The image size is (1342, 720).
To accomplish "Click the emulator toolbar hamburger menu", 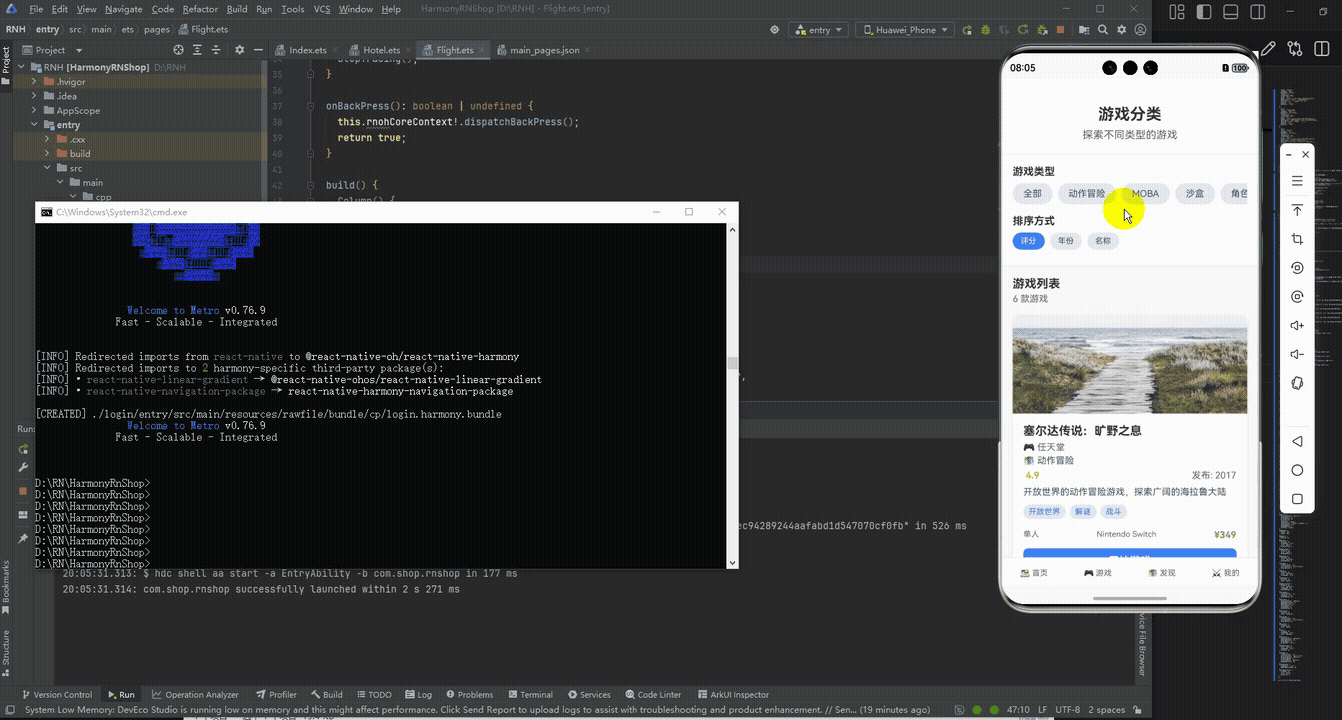I will (x=1297, y=181).
